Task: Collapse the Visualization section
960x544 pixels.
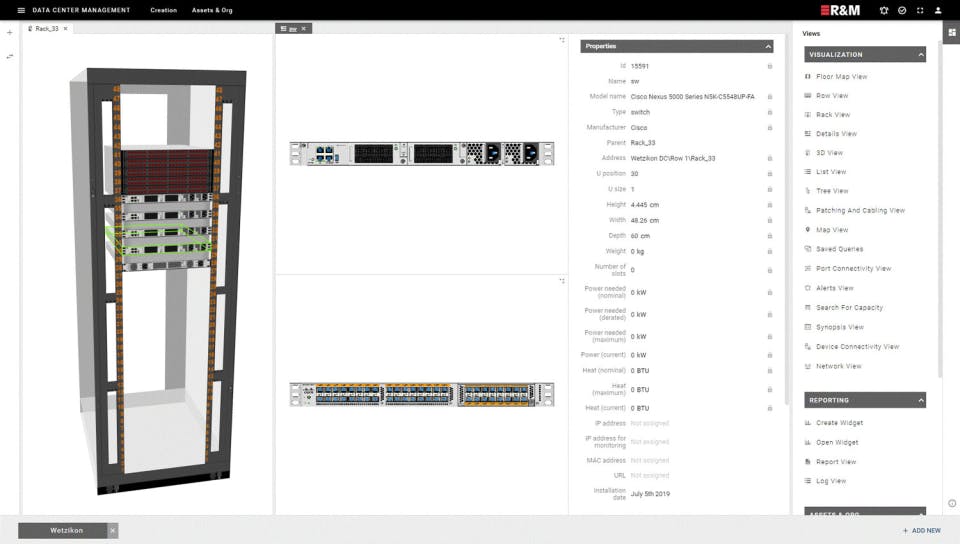Action: (x=921, y=54)
